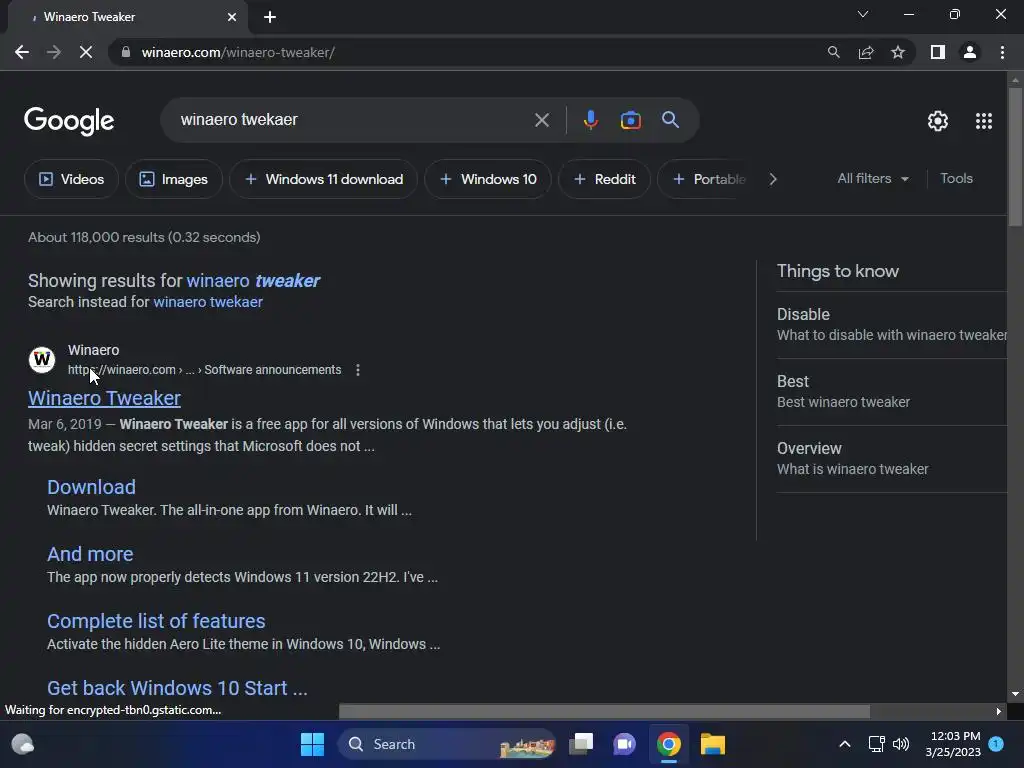Expand Overview in Things to know

click(x=891, y=458)
